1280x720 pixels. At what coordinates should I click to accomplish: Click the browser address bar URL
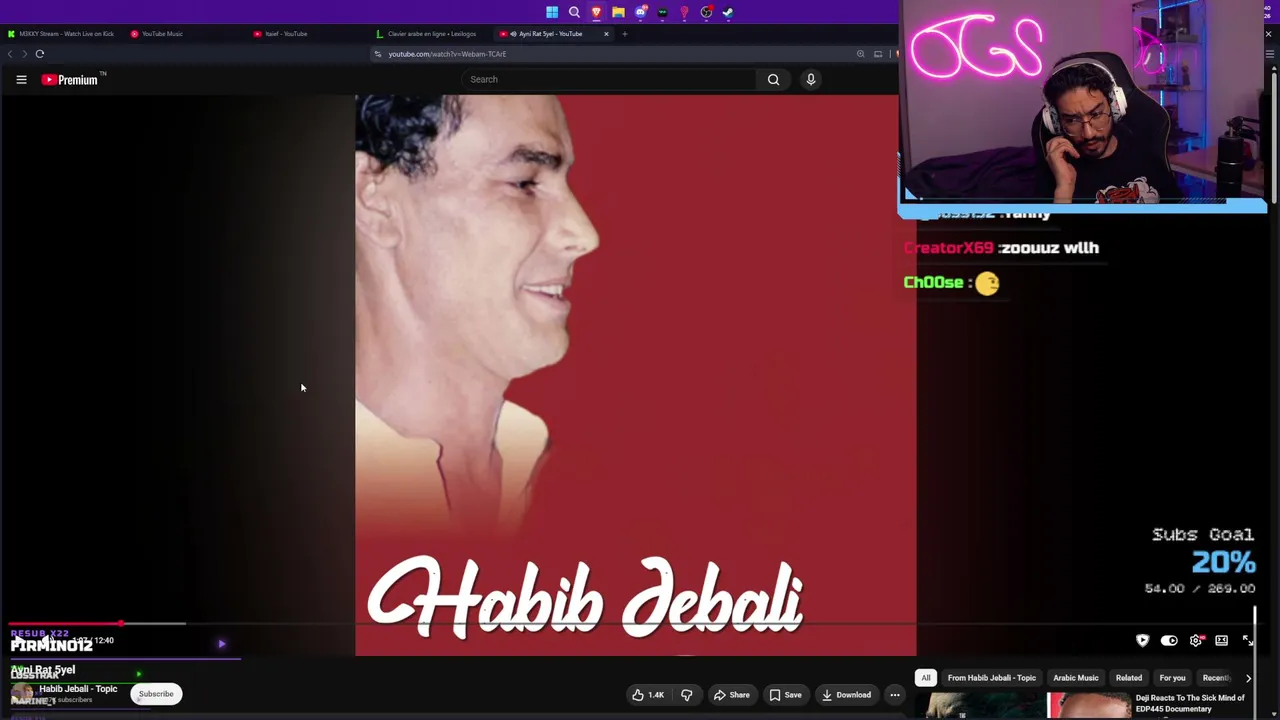click(x=447, y=54)
